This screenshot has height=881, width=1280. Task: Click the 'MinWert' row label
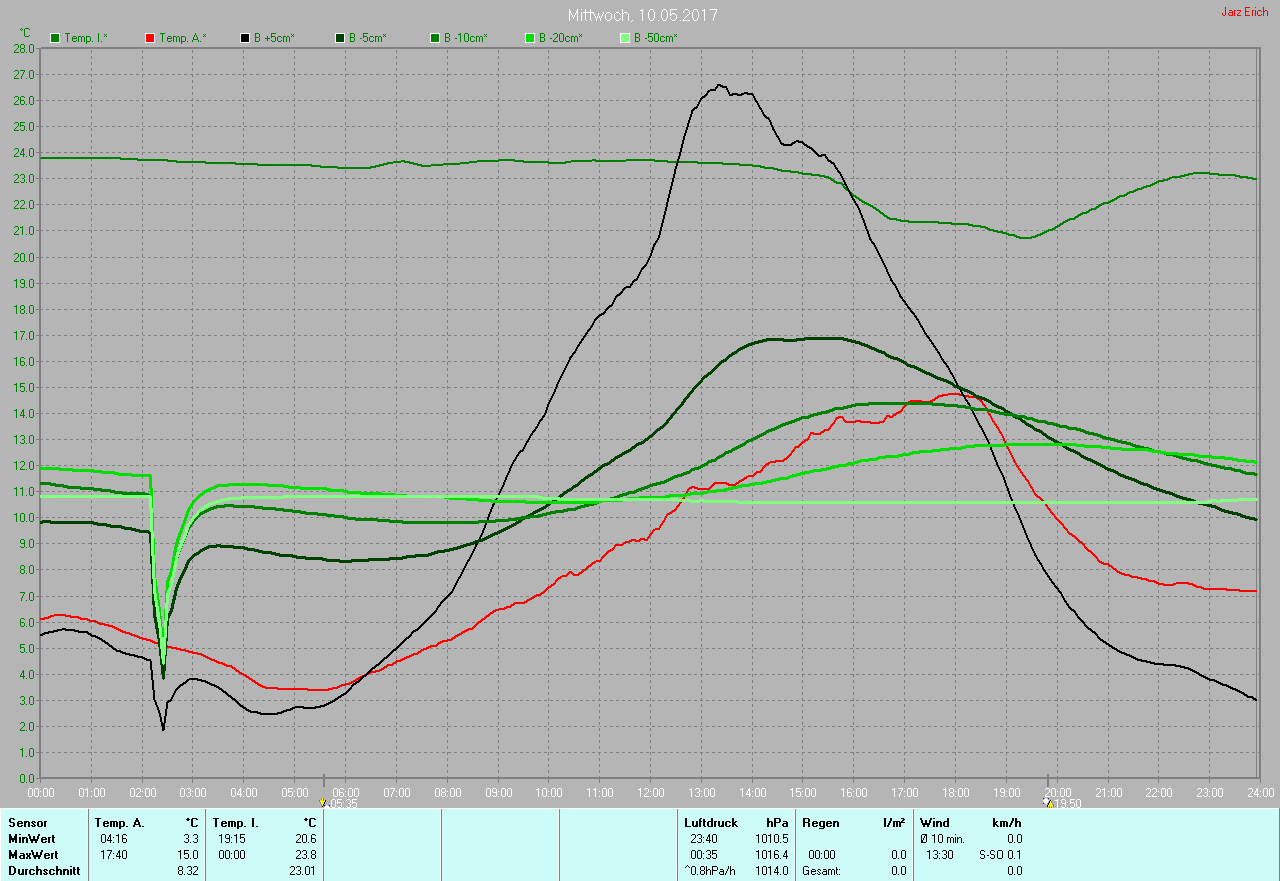pos(31,839)
